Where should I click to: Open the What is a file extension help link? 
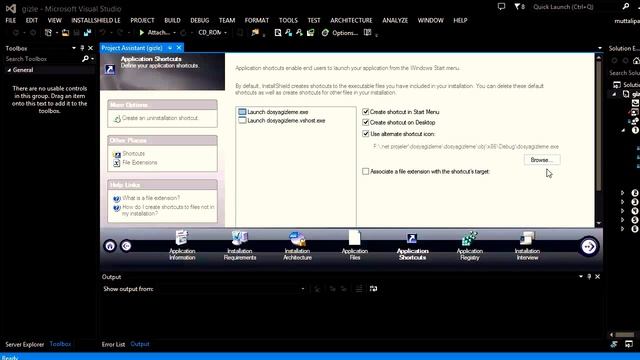pyautogui.click(x=151, y=198)
